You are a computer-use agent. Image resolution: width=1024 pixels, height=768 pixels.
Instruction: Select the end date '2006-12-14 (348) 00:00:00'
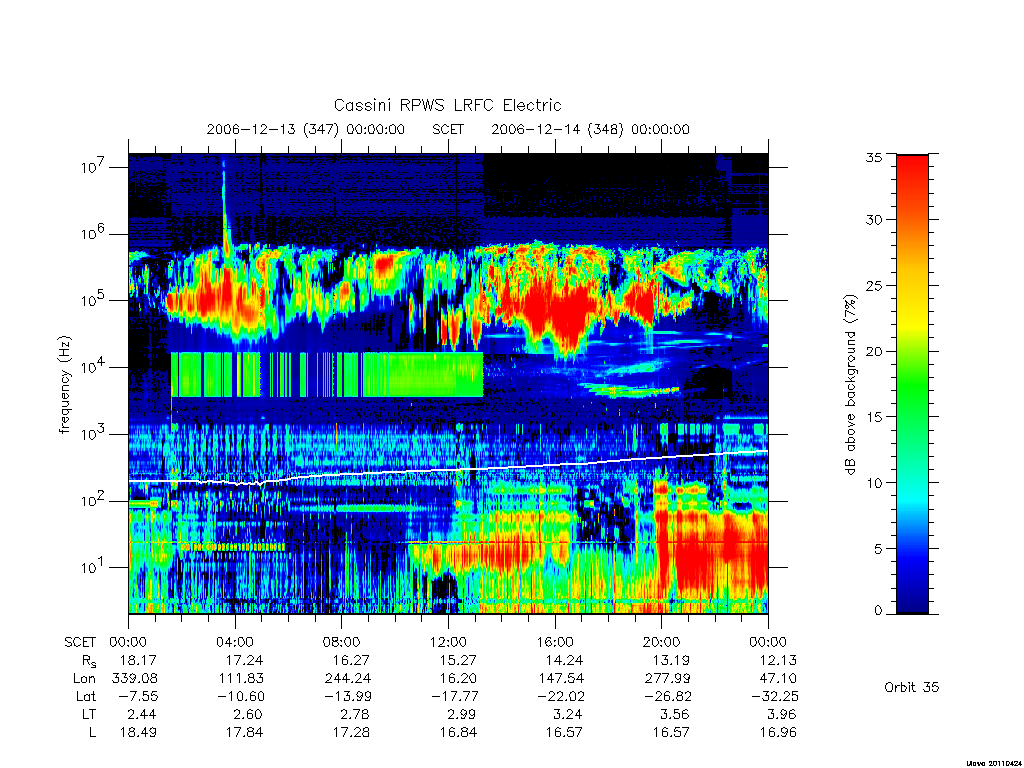tap(590, 129)
